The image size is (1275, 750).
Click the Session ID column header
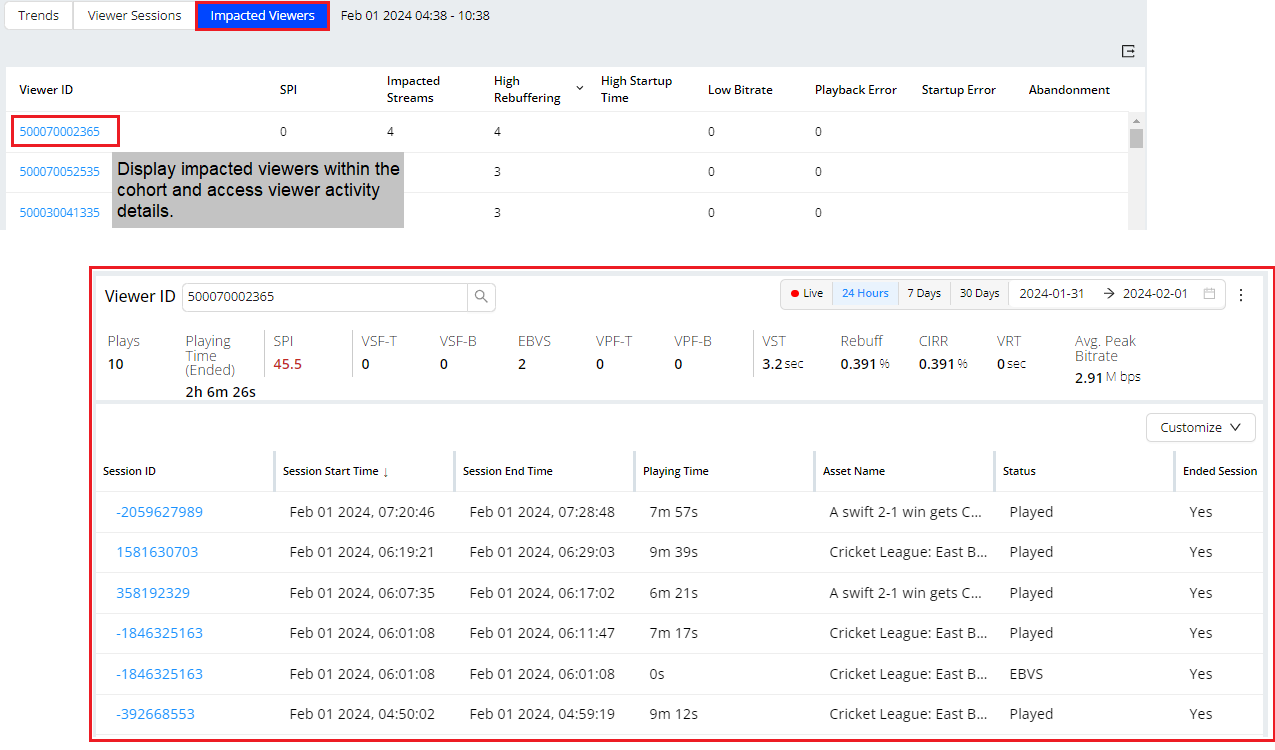[x=129, y=471]
